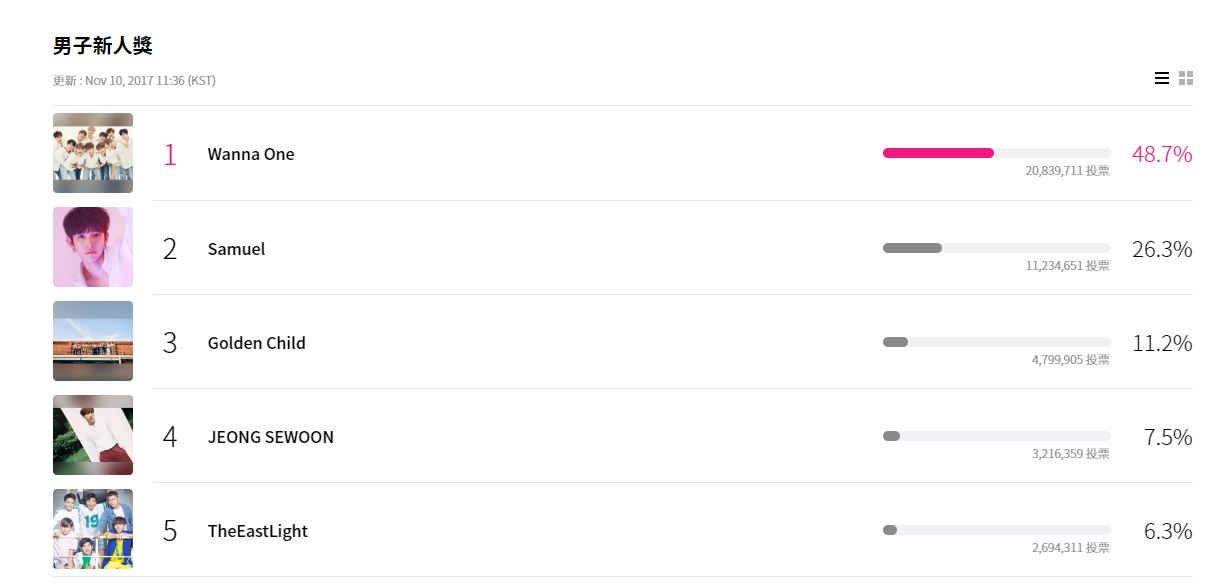This screenshot has height=587, width=1209.
Task: Open Golden Child thumbnail image
Action: [x=93, y=341]
